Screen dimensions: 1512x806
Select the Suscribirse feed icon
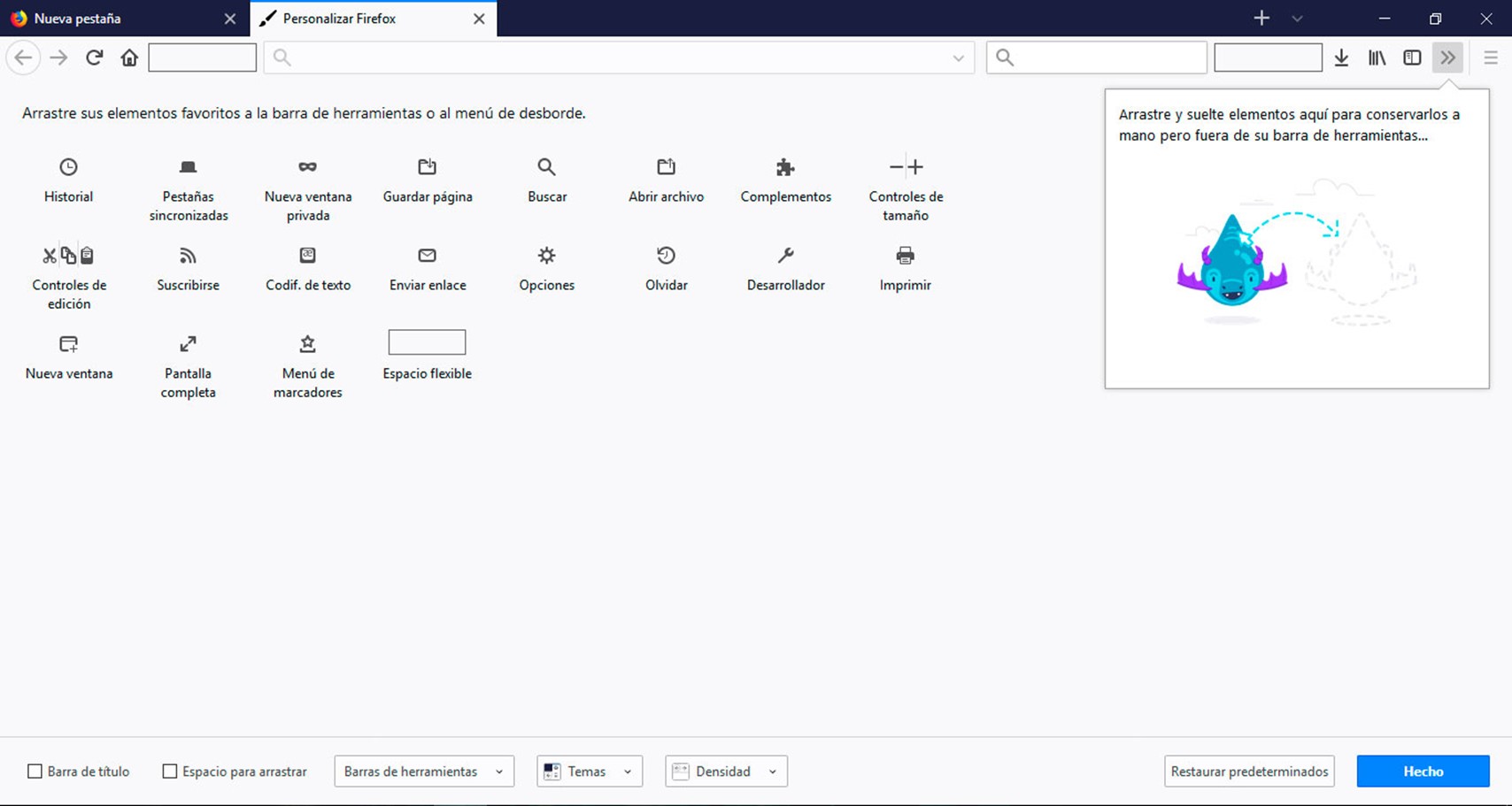click(188, 256)
